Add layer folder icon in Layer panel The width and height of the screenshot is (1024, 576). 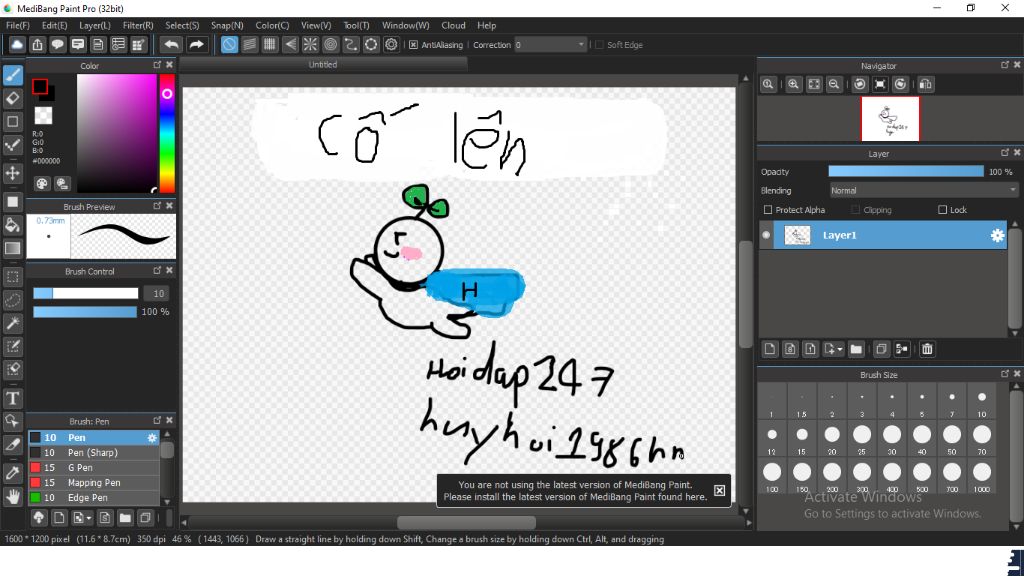[x=856, y=349]
